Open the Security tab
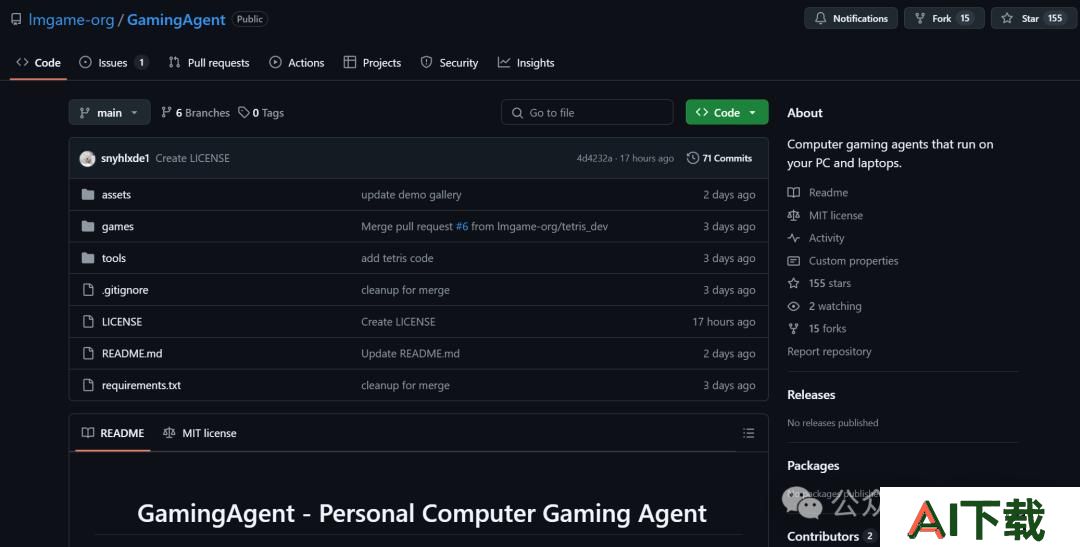The height and width of the screenshot is (547, 1080). (x=449, y=63)
